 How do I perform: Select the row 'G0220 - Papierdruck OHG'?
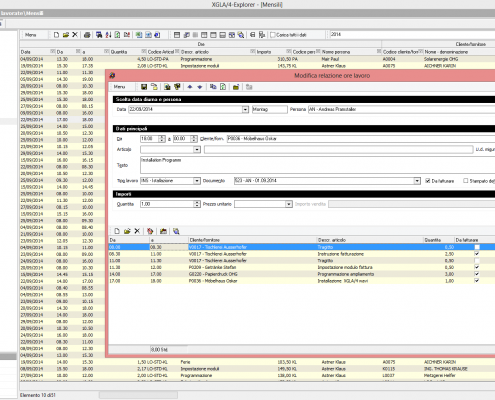coord(302,274)
